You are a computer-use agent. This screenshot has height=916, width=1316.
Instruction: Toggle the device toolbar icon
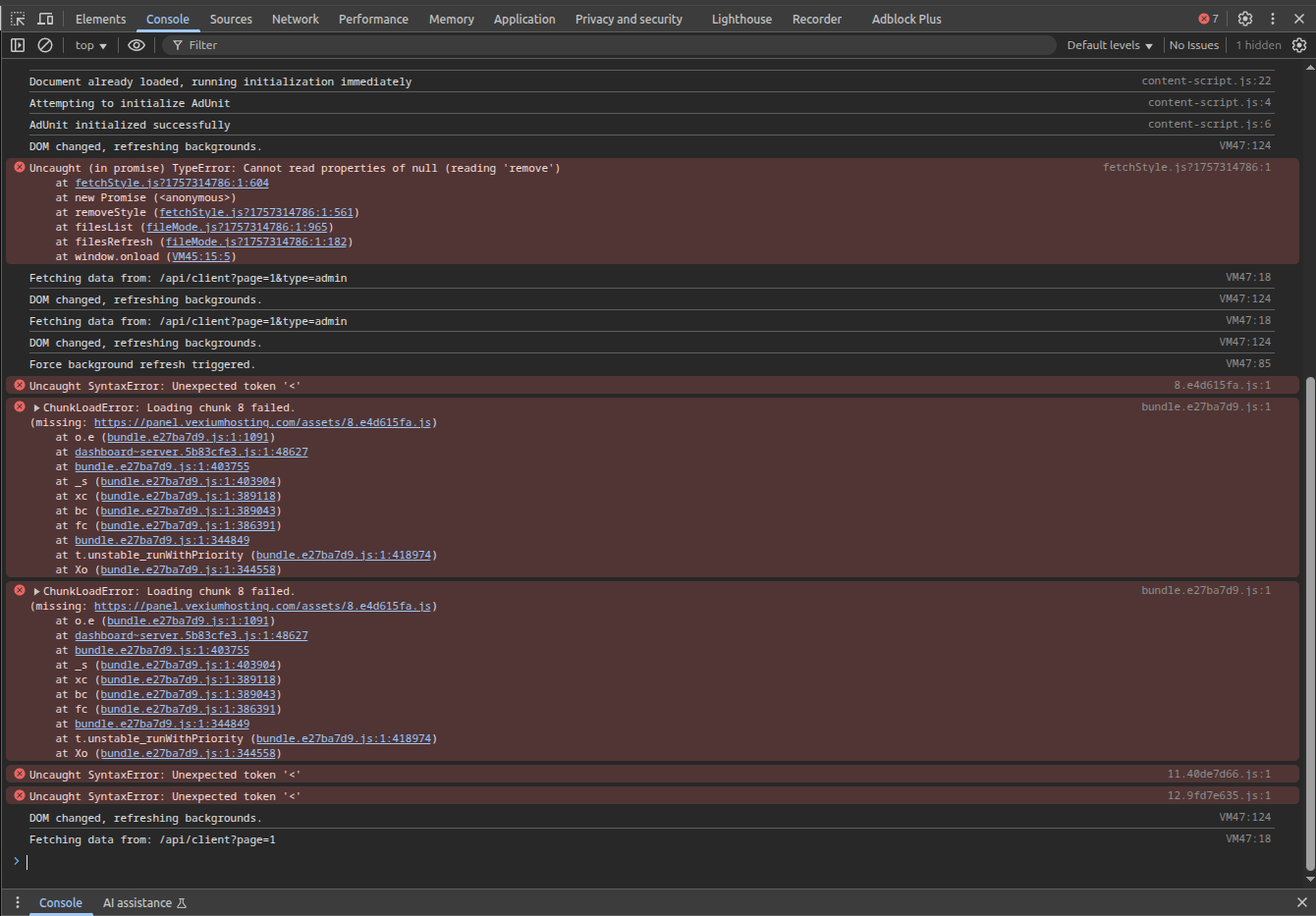pos(45,19)
